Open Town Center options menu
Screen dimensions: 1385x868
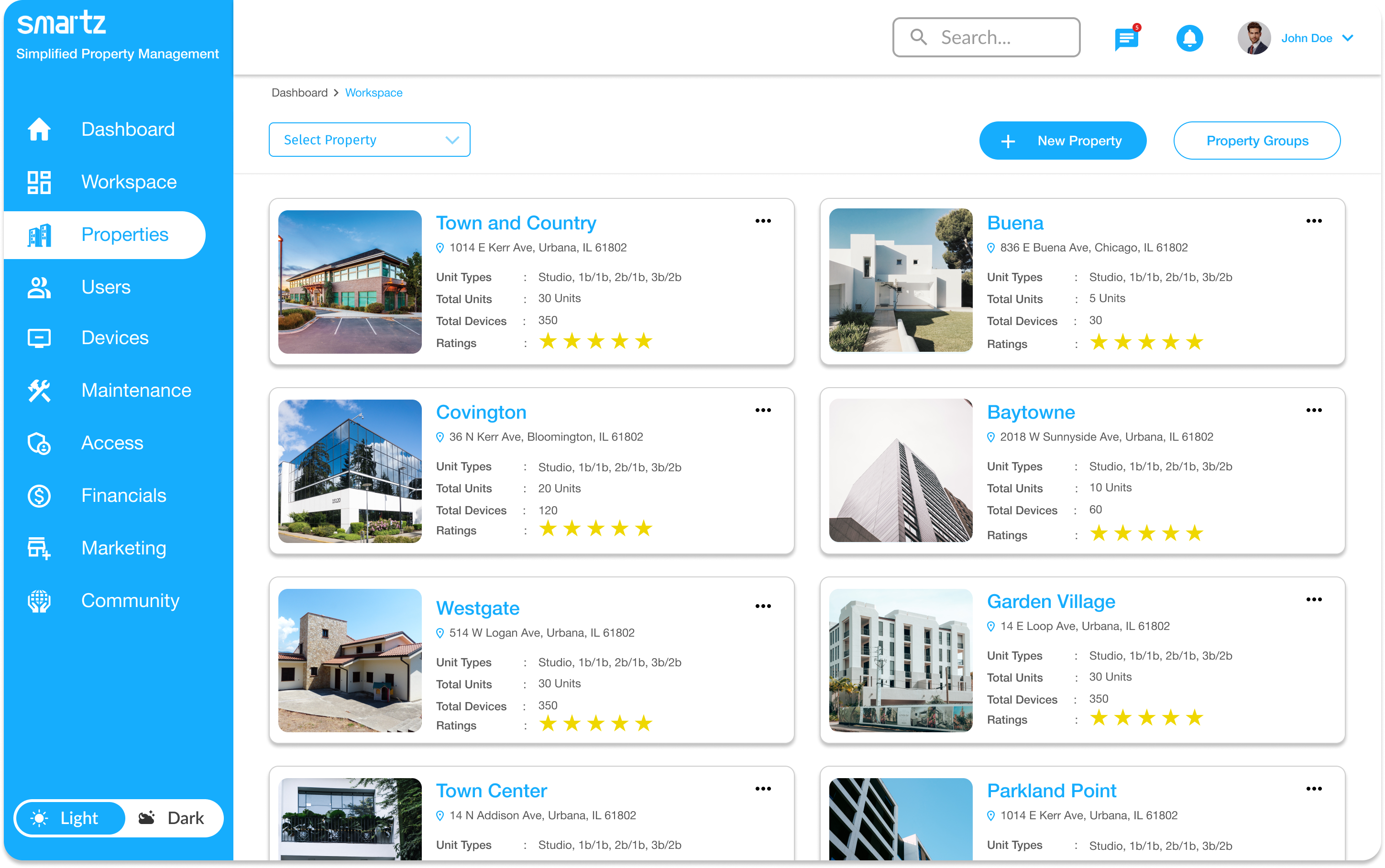(x=762, y=789)
